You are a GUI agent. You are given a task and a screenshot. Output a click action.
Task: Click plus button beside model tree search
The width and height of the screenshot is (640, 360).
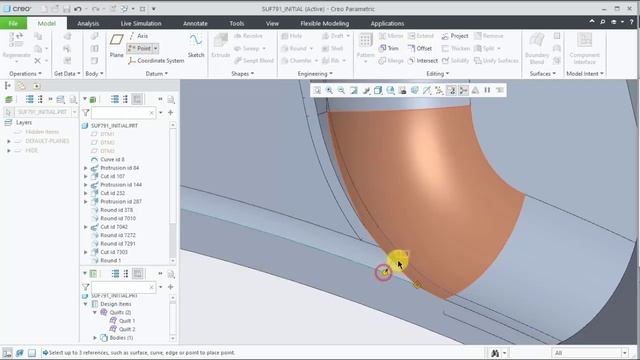click(171, 112)
